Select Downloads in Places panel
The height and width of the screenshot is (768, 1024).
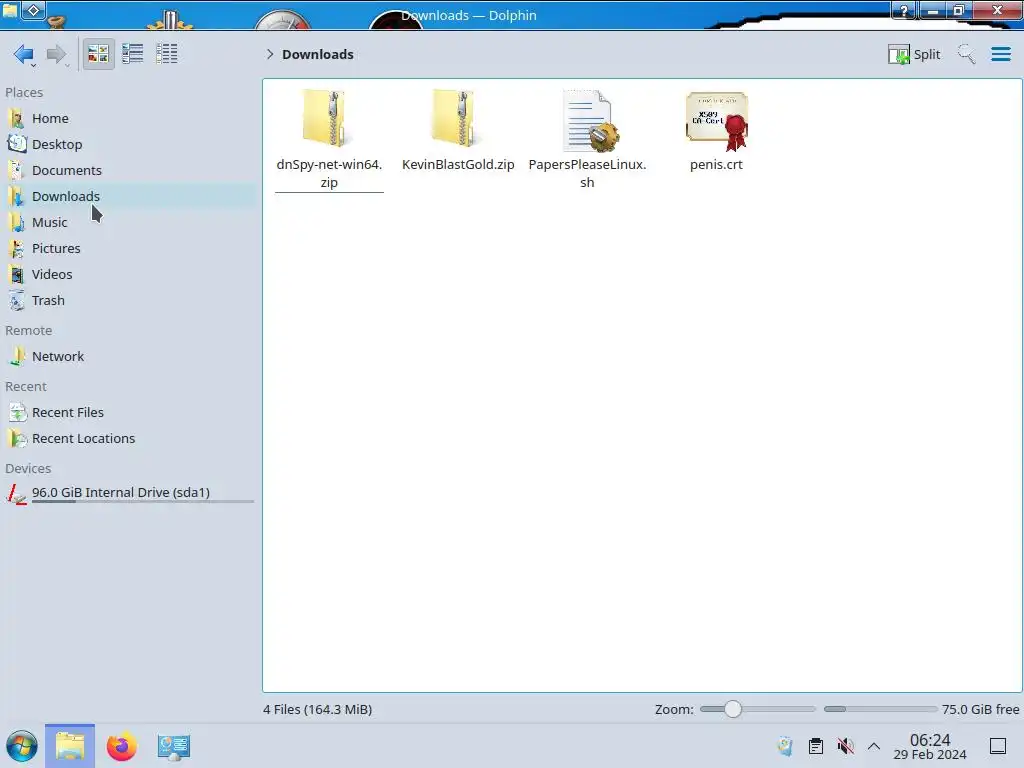point(129,197)
